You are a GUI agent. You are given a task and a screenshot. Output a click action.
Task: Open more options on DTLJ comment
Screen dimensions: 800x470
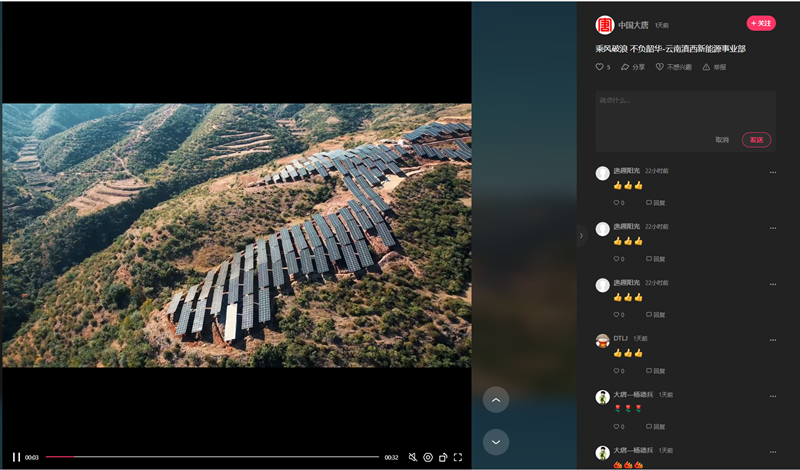point(772,340)
